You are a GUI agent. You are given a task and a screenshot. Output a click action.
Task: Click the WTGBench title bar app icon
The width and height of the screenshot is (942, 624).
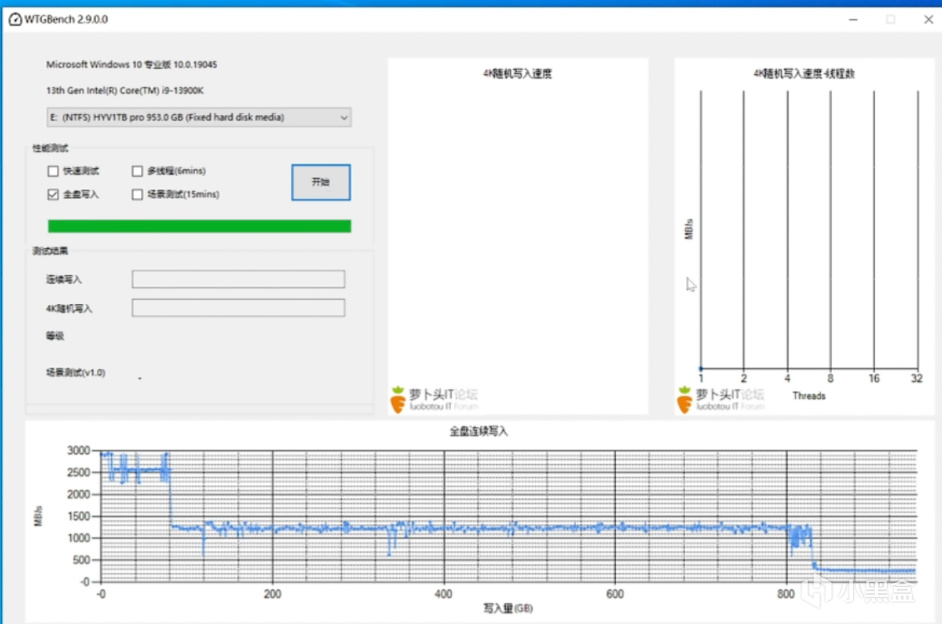15,19
